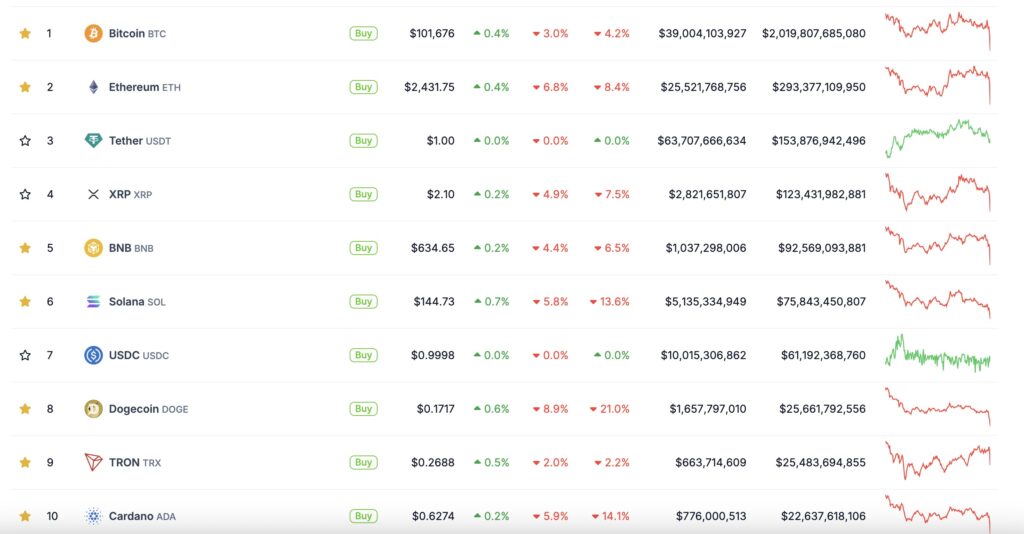Viewport: 1024px width, 534px height.
Task: Open the Dogecoin DOGE coin page
Action: 148,409
